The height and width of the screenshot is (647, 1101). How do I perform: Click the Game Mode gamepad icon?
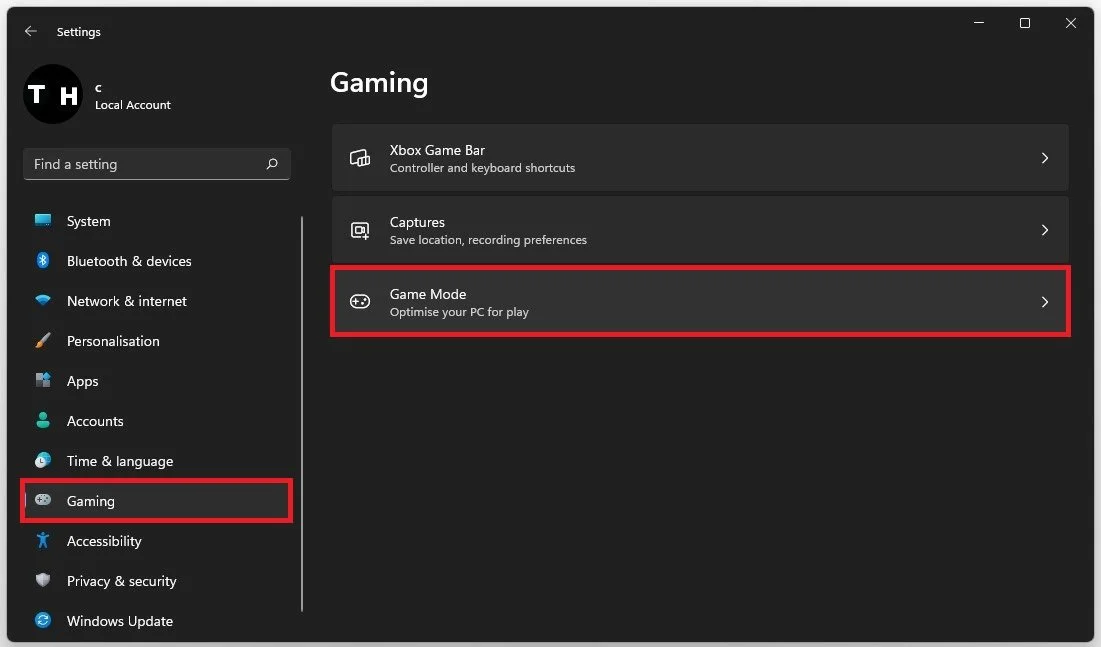pyautogui.click(x=360, y=301)
